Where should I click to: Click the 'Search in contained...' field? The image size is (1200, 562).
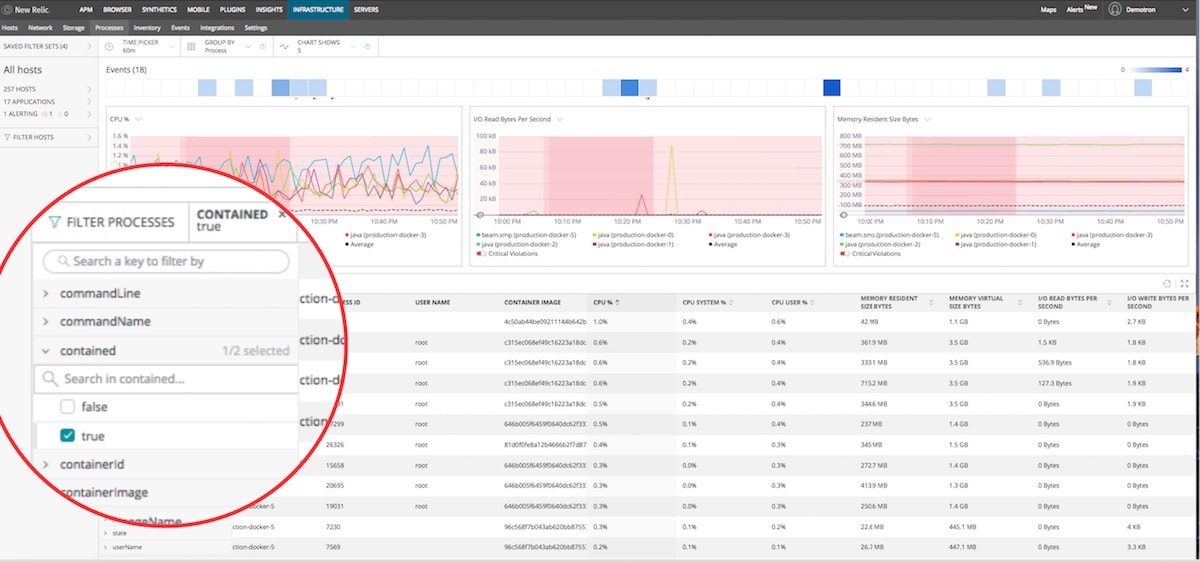point(166,379)
